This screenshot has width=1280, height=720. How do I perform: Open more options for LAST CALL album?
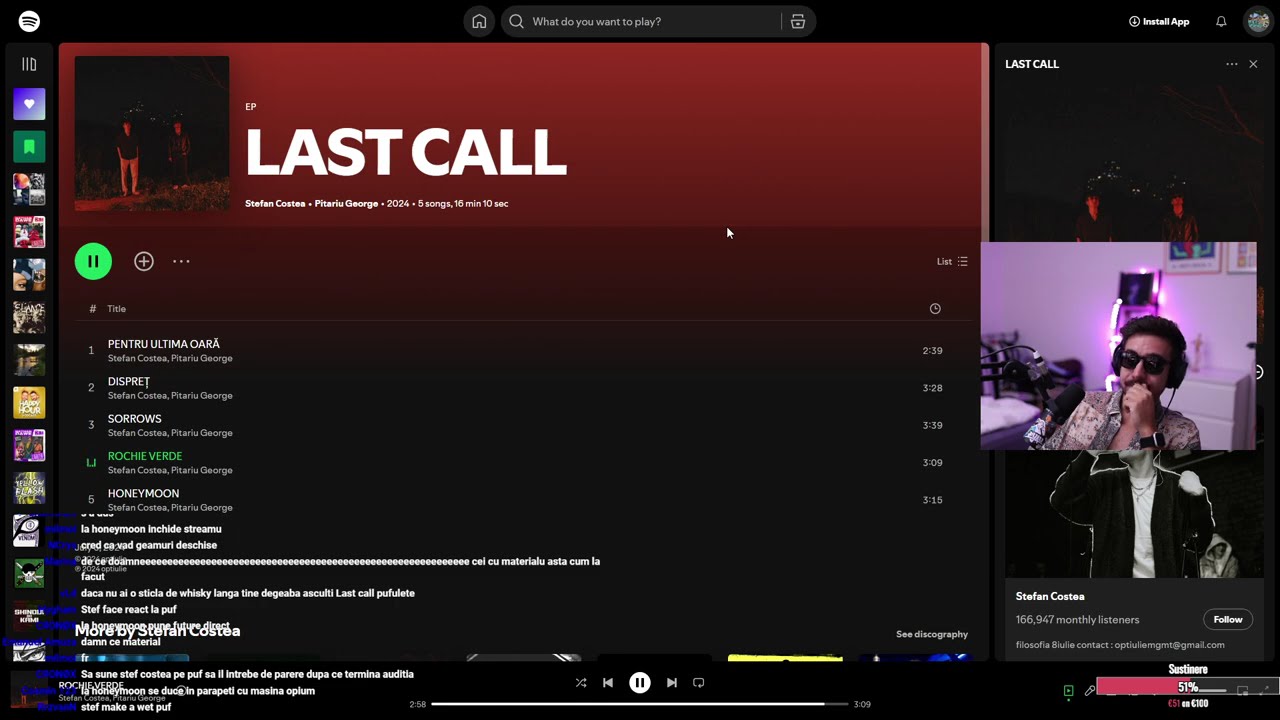181,261
